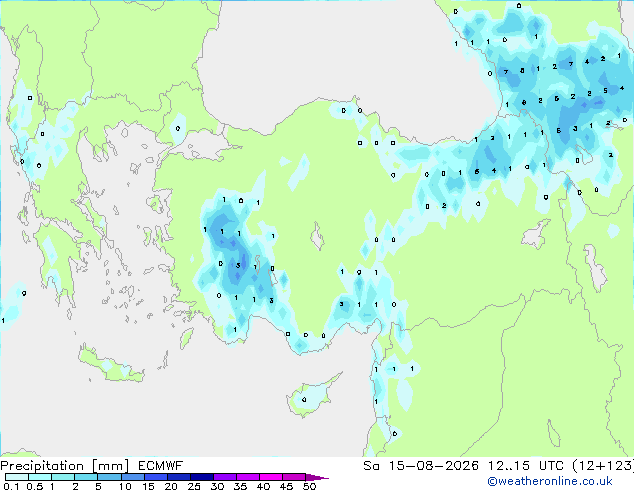Open the weatheronline.co.uk copyright link
Screen dimensions: 634x490
(550, 481)
